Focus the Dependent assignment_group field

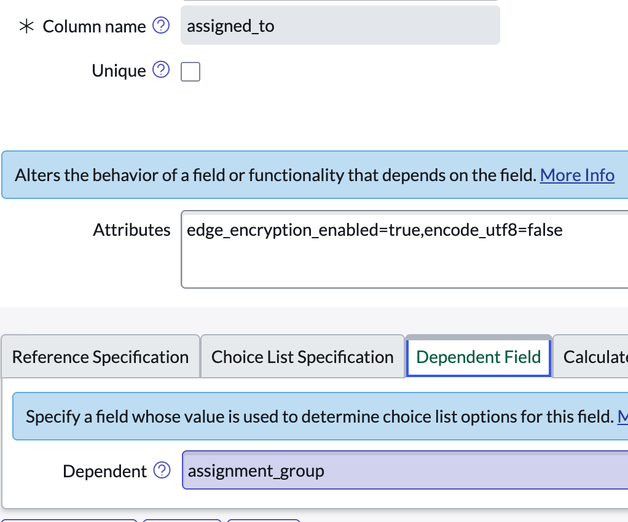405,470
